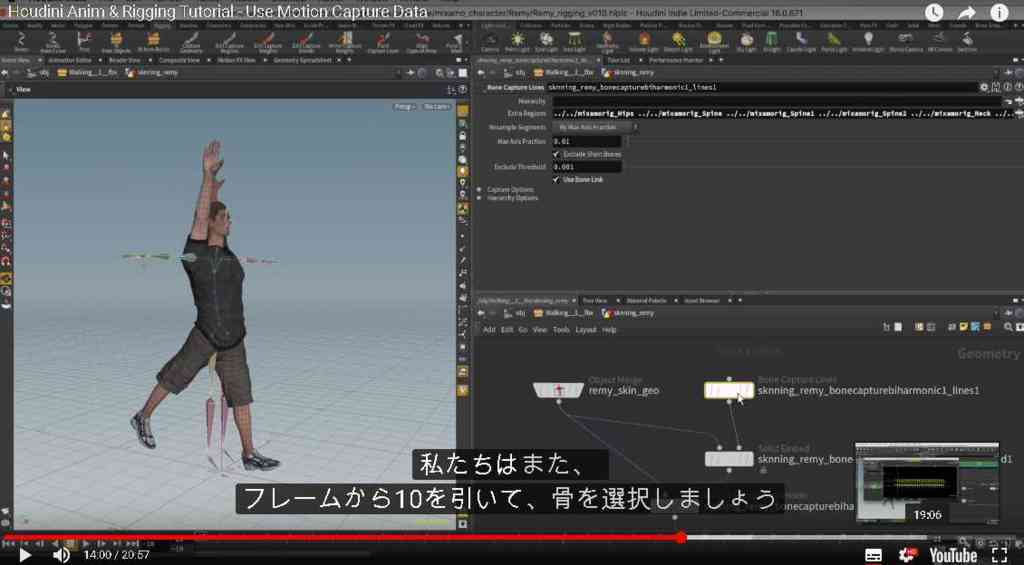Screen dimensions: 1024x565
Task: Select the Sky Light shelf tool
Action: (x=746, y=42)
